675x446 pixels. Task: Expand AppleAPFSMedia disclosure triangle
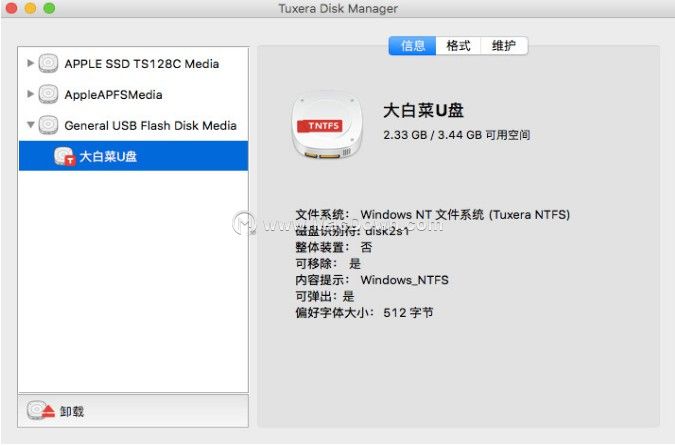pyautogui.click(x=30, y=94)
